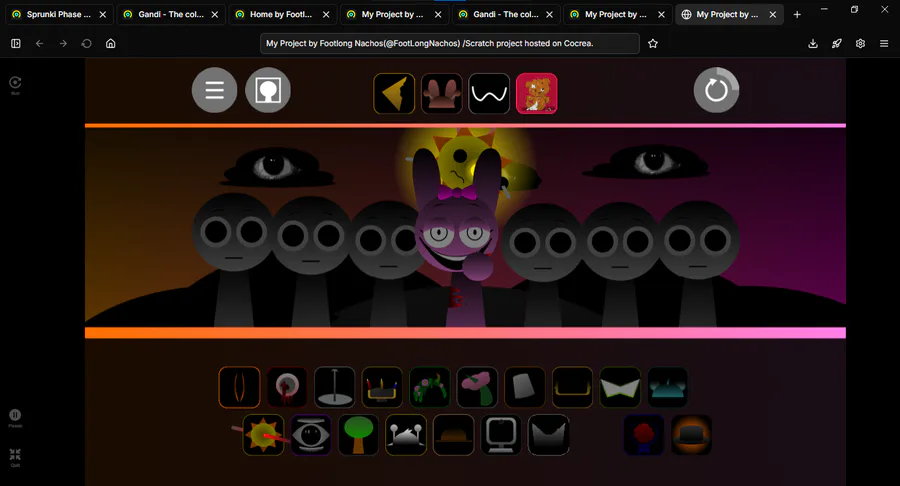Reset the mix with the circular arrow button

click(x=716, y=90)
